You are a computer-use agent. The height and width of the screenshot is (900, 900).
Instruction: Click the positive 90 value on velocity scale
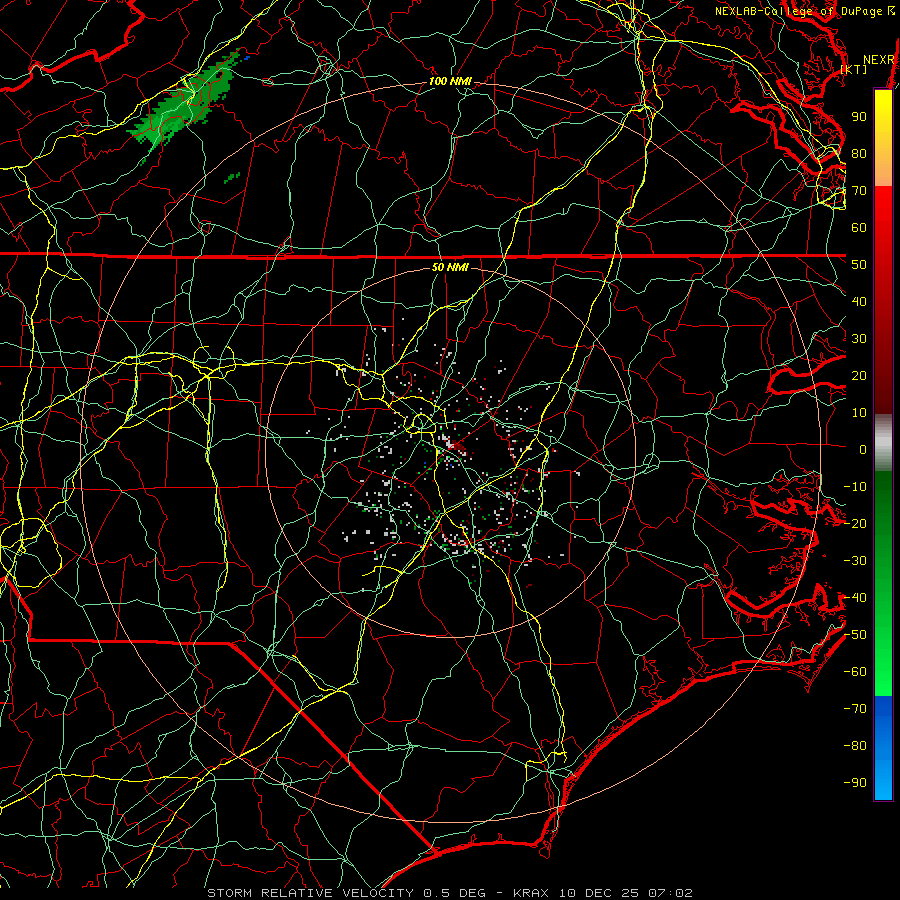(859, 117)
